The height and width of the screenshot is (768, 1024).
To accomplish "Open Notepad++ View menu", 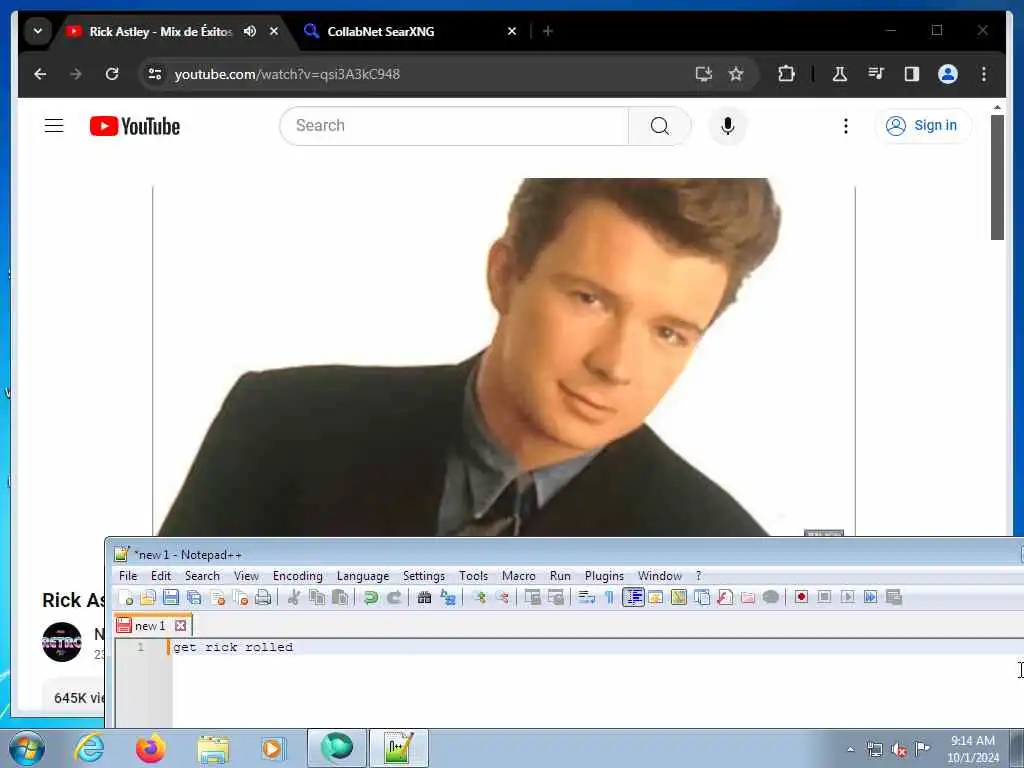I will pos(246,575).
